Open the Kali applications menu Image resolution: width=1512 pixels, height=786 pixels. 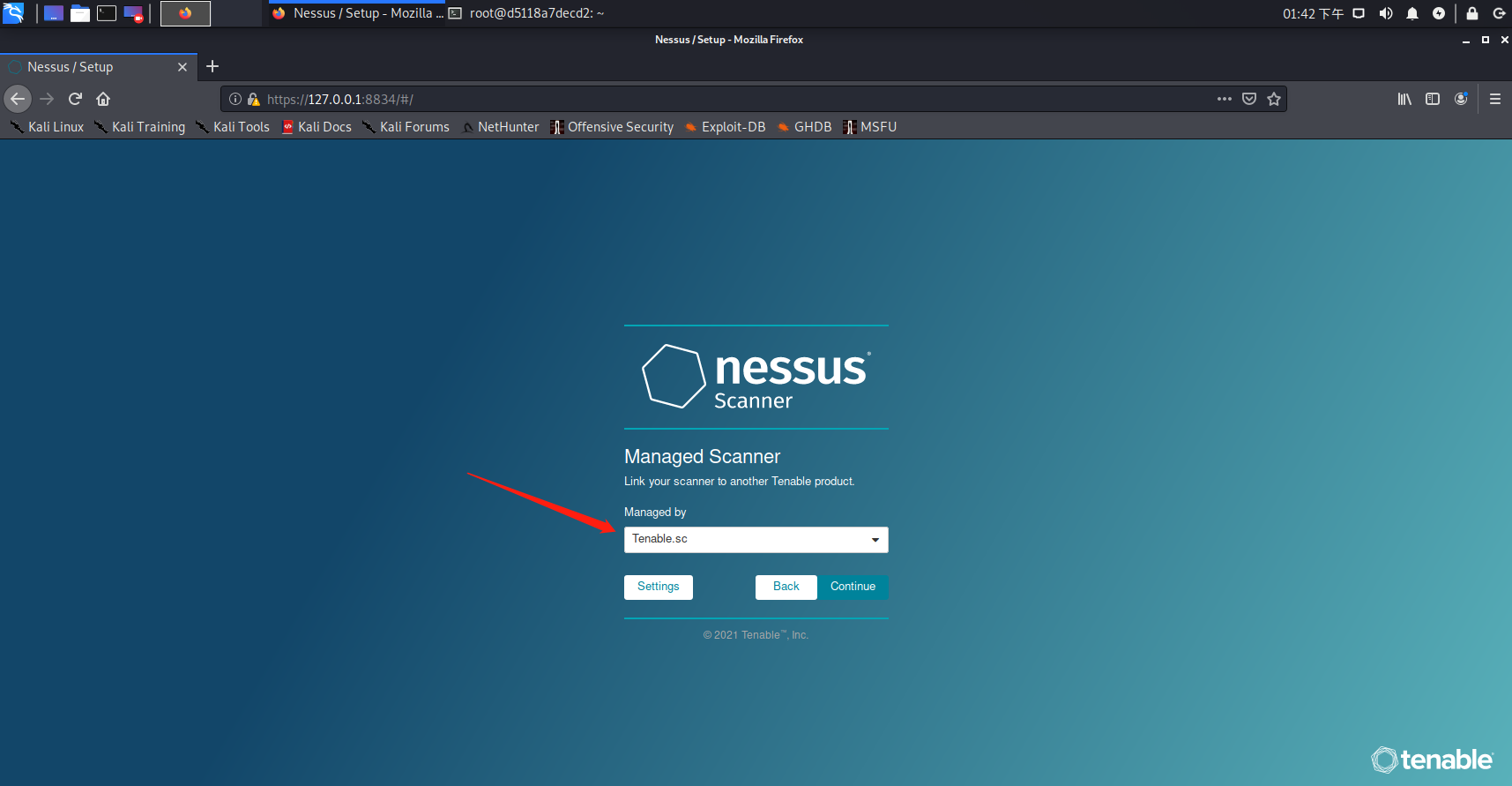13,13
